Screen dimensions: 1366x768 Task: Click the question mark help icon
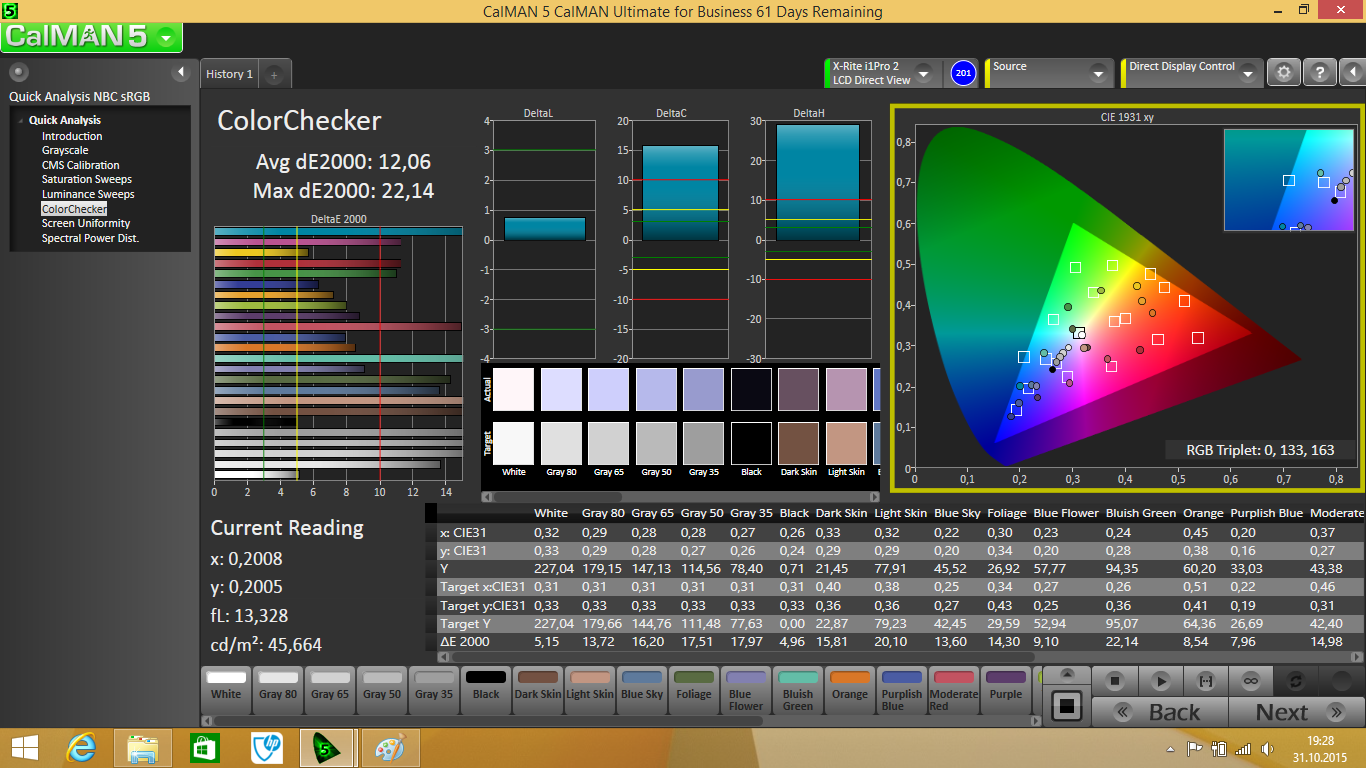(1320, 73)
